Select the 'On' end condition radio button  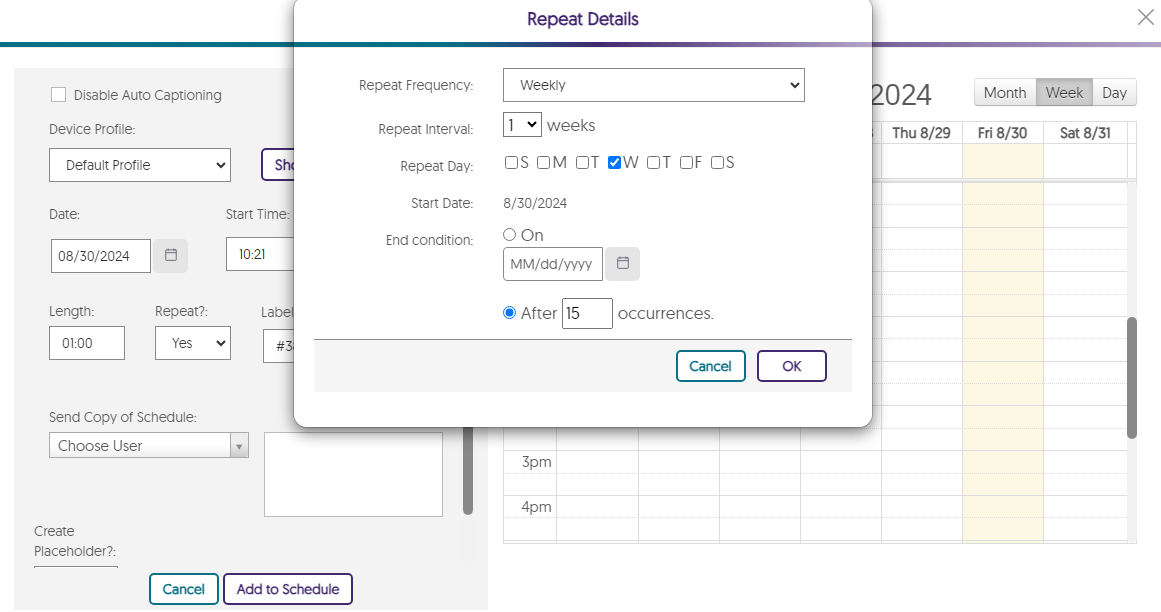[x=510, y=235]
